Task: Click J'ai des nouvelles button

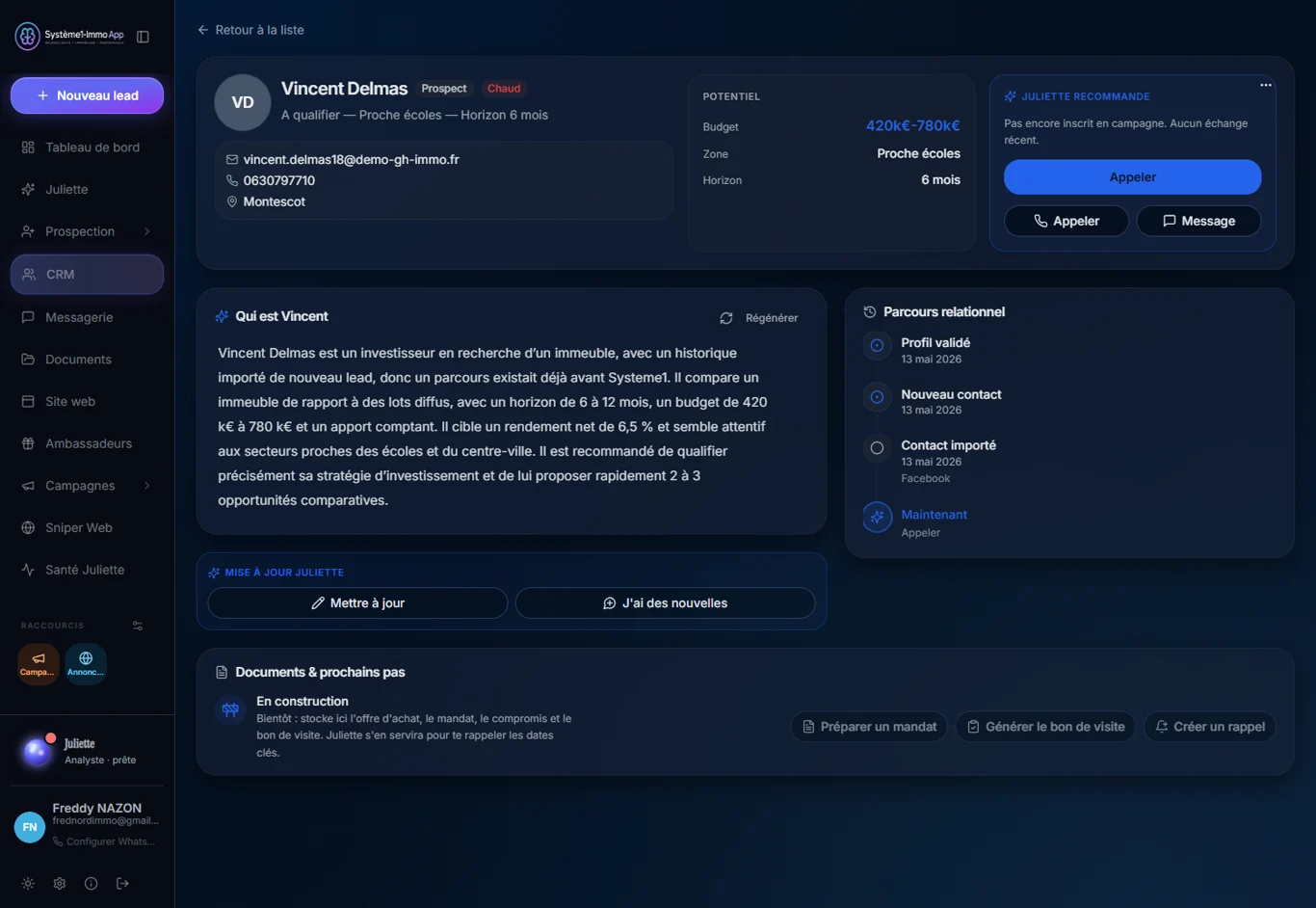Action: pyautogui.click(x=665, y=603)
